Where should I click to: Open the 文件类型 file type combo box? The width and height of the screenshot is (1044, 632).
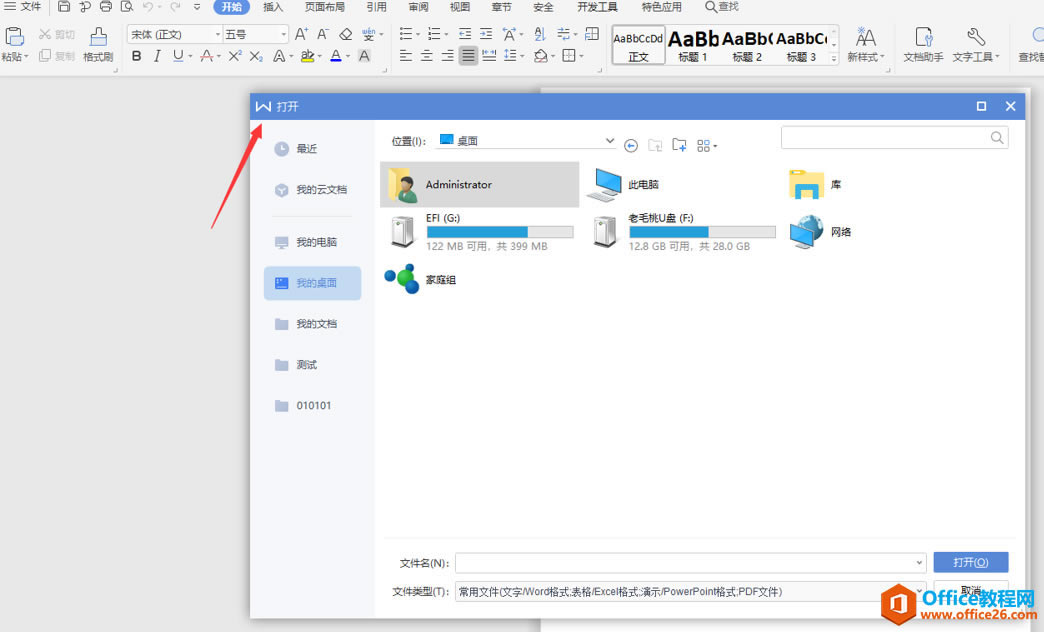pos(690,591)
